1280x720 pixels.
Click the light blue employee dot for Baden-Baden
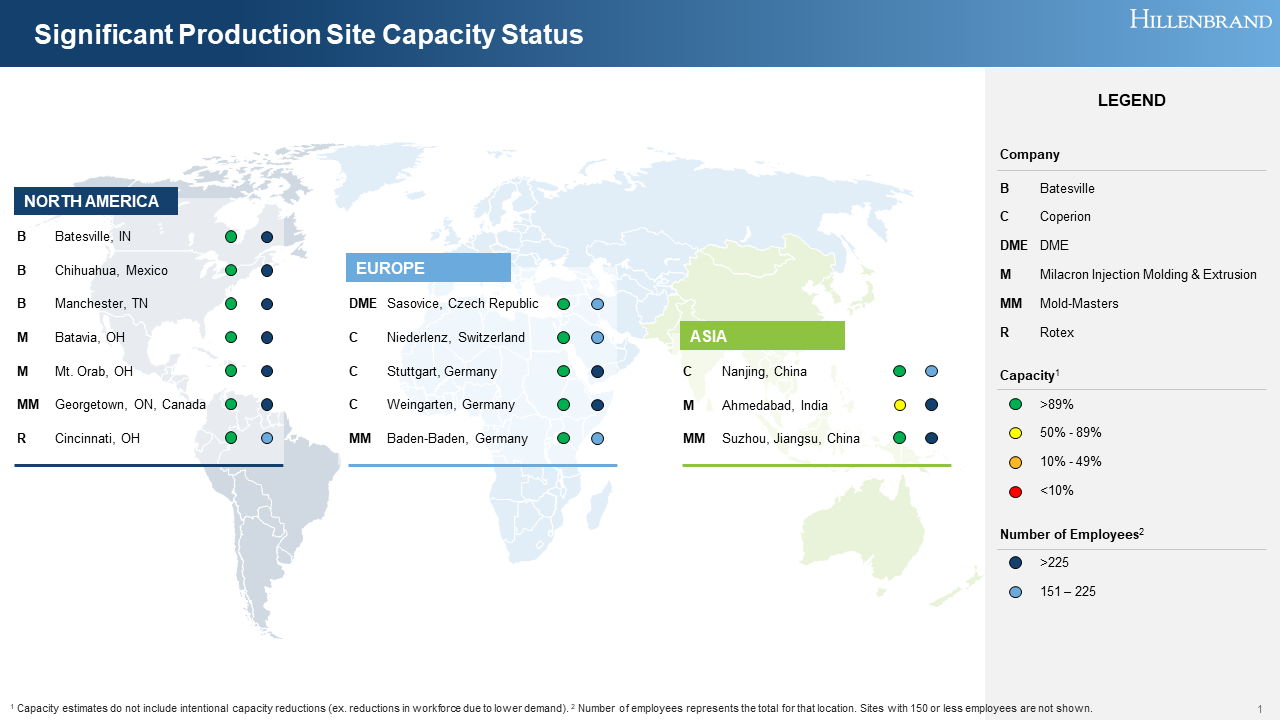coord(597,438)
